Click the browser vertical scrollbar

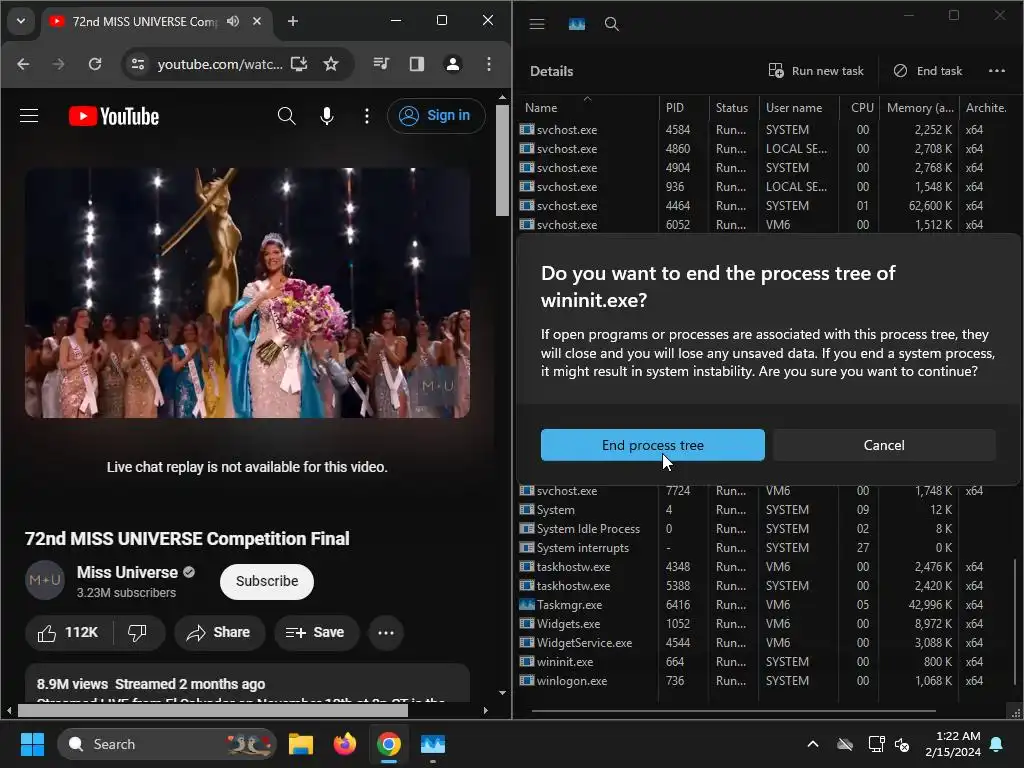[502, 159]
